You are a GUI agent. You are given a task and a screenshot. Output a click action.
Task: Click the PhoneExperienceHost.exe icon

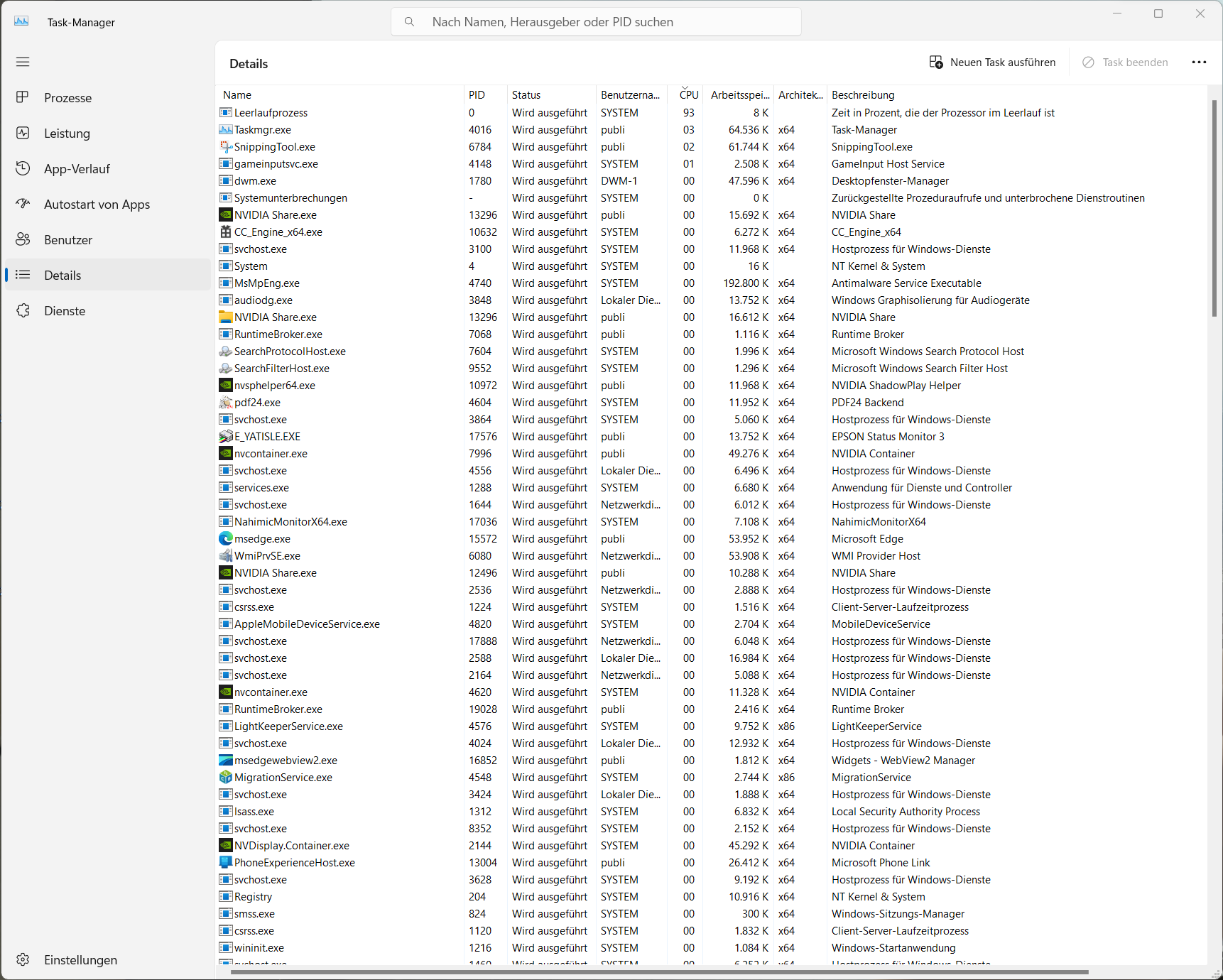[x=226, y=863]
